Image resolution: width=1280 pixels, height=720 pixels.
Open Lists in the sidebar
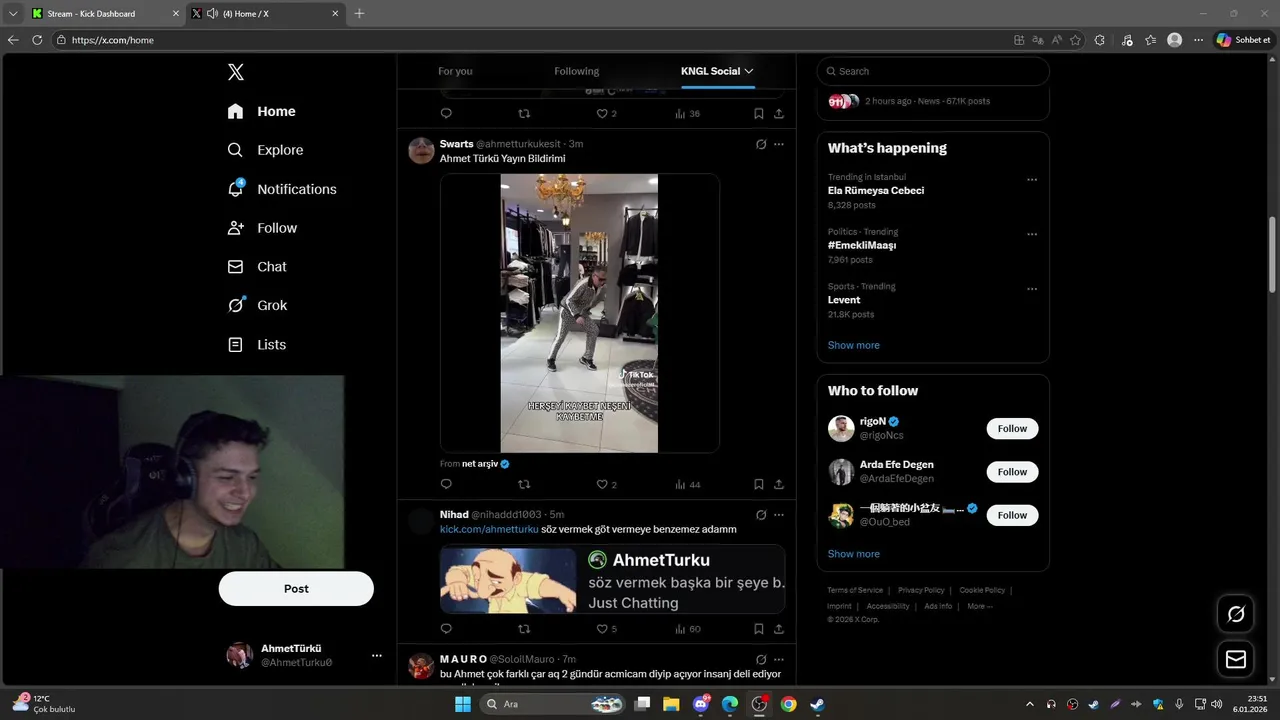point(257,344)
